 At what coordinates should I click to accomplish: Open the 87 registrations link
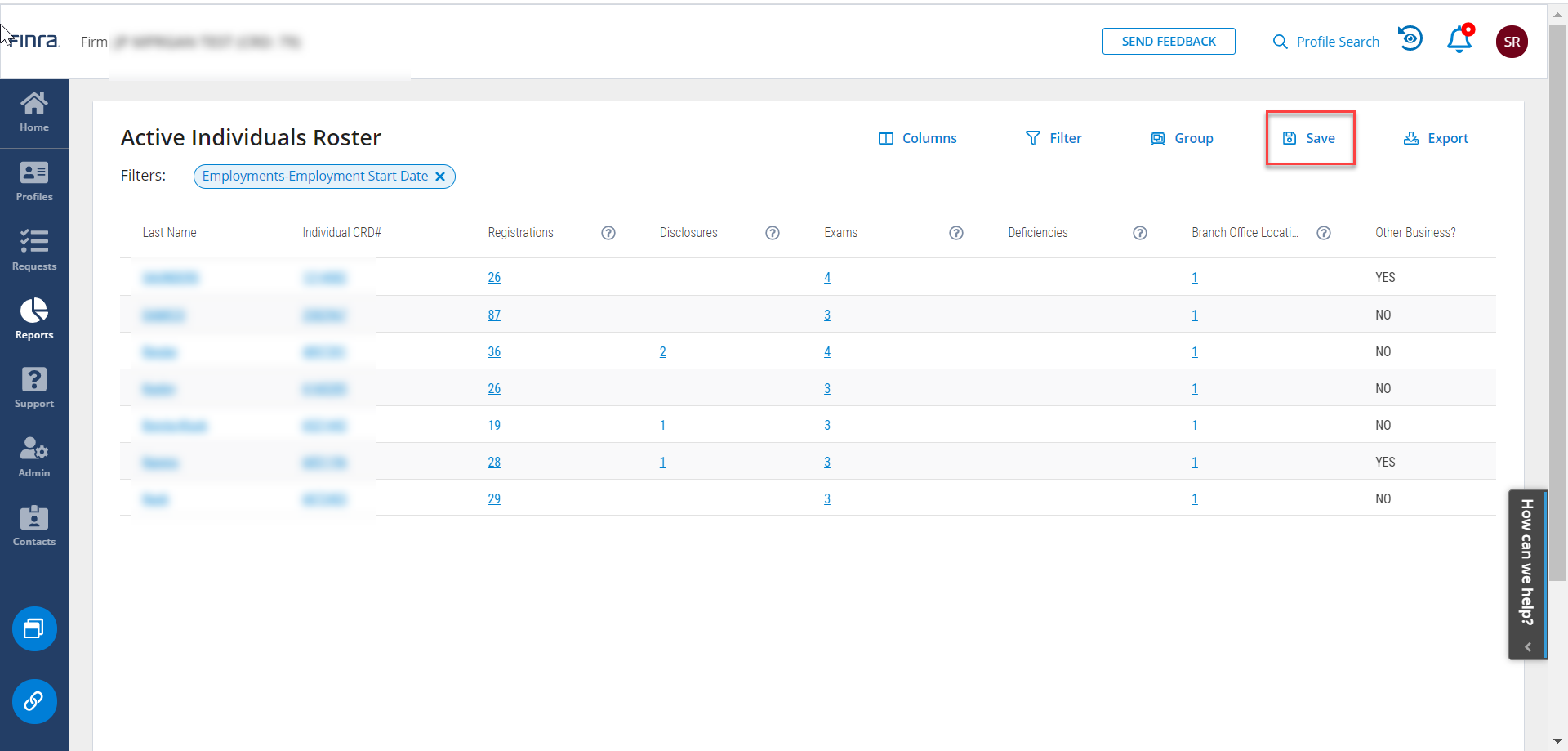(x=494, y=315)
